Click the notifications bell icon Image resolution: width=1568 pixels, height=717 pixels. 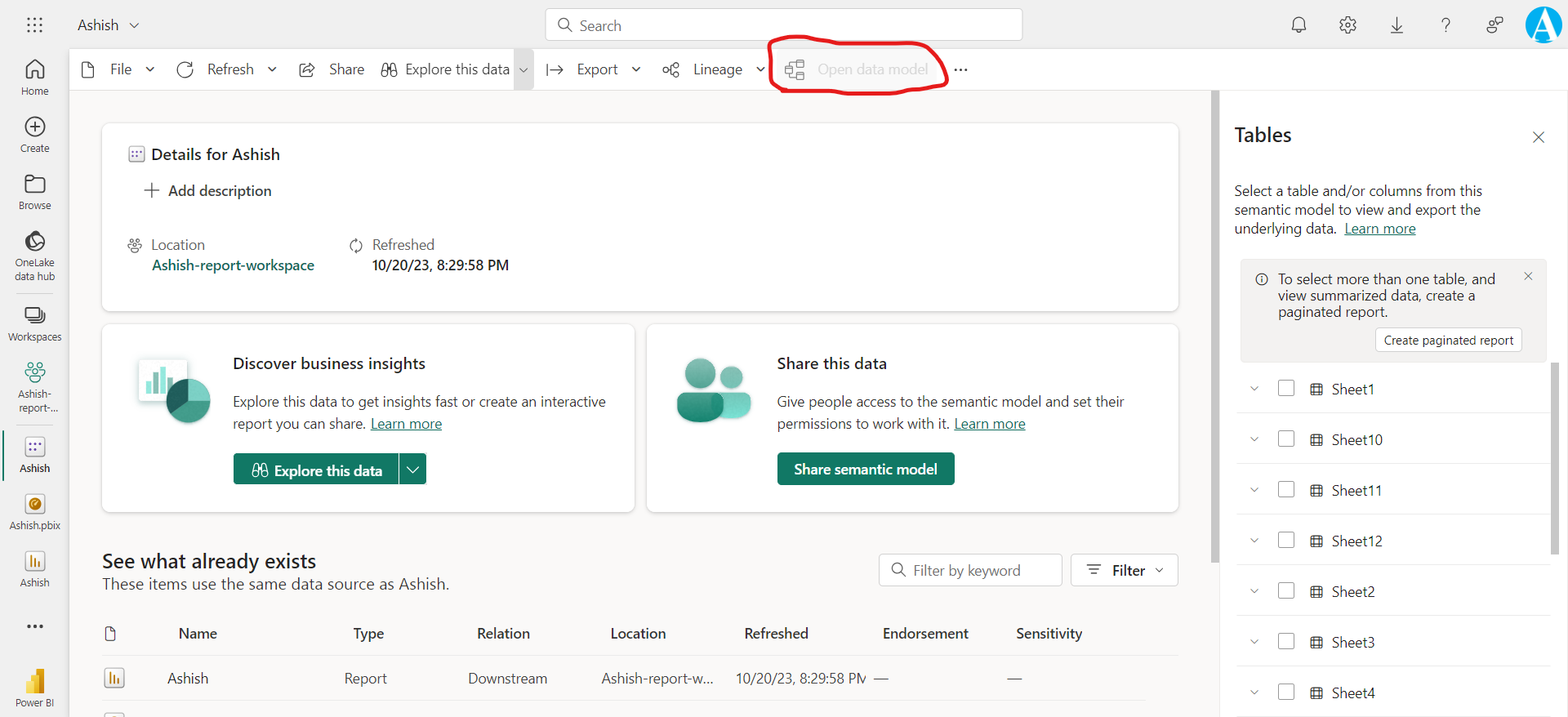click(1298, 25)
